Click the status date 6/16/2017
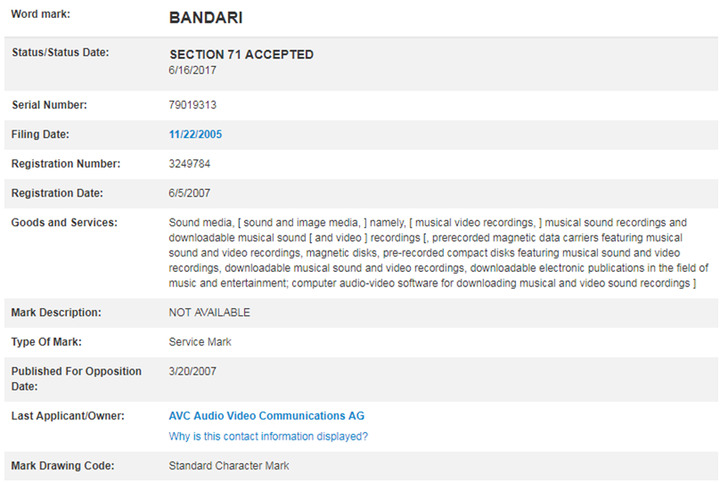 (192, 70)
